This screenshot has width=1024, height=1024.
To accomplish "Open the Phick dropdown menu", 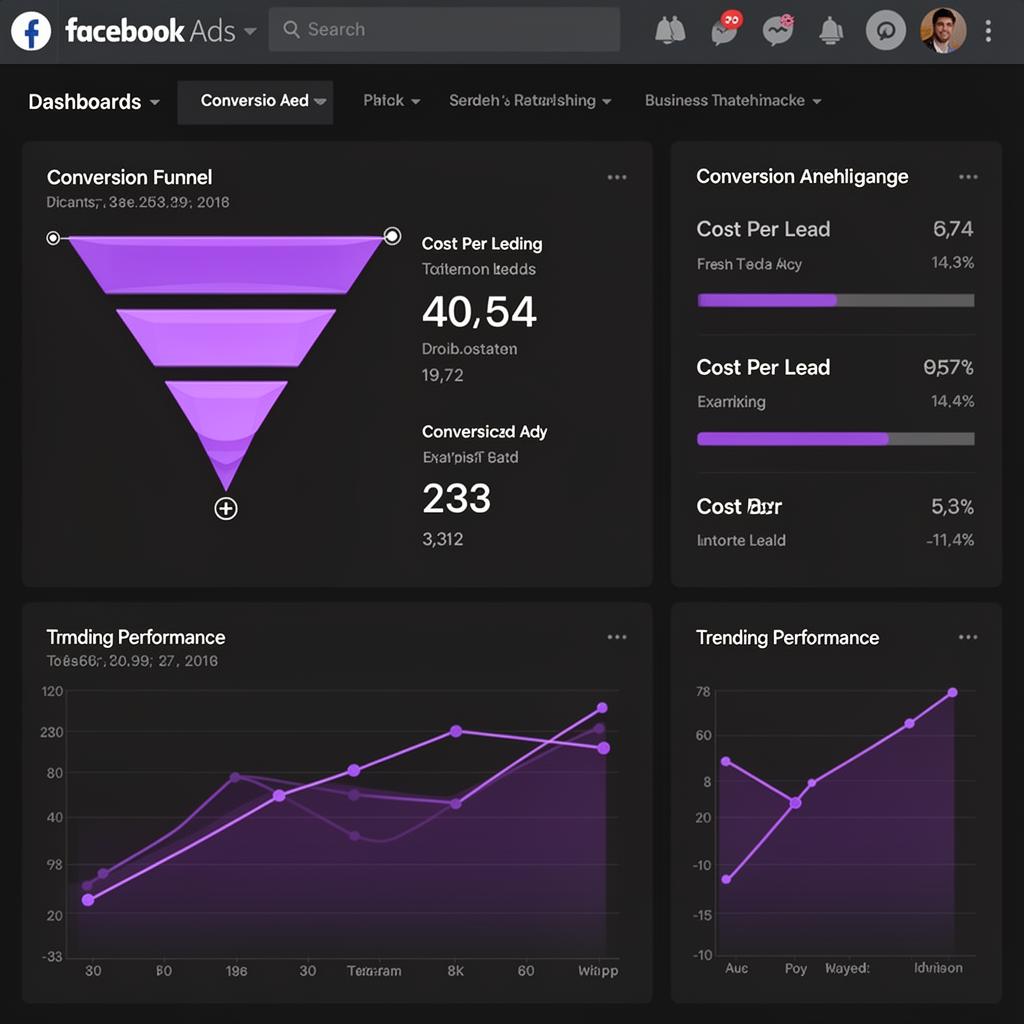I will coord(391,101).
